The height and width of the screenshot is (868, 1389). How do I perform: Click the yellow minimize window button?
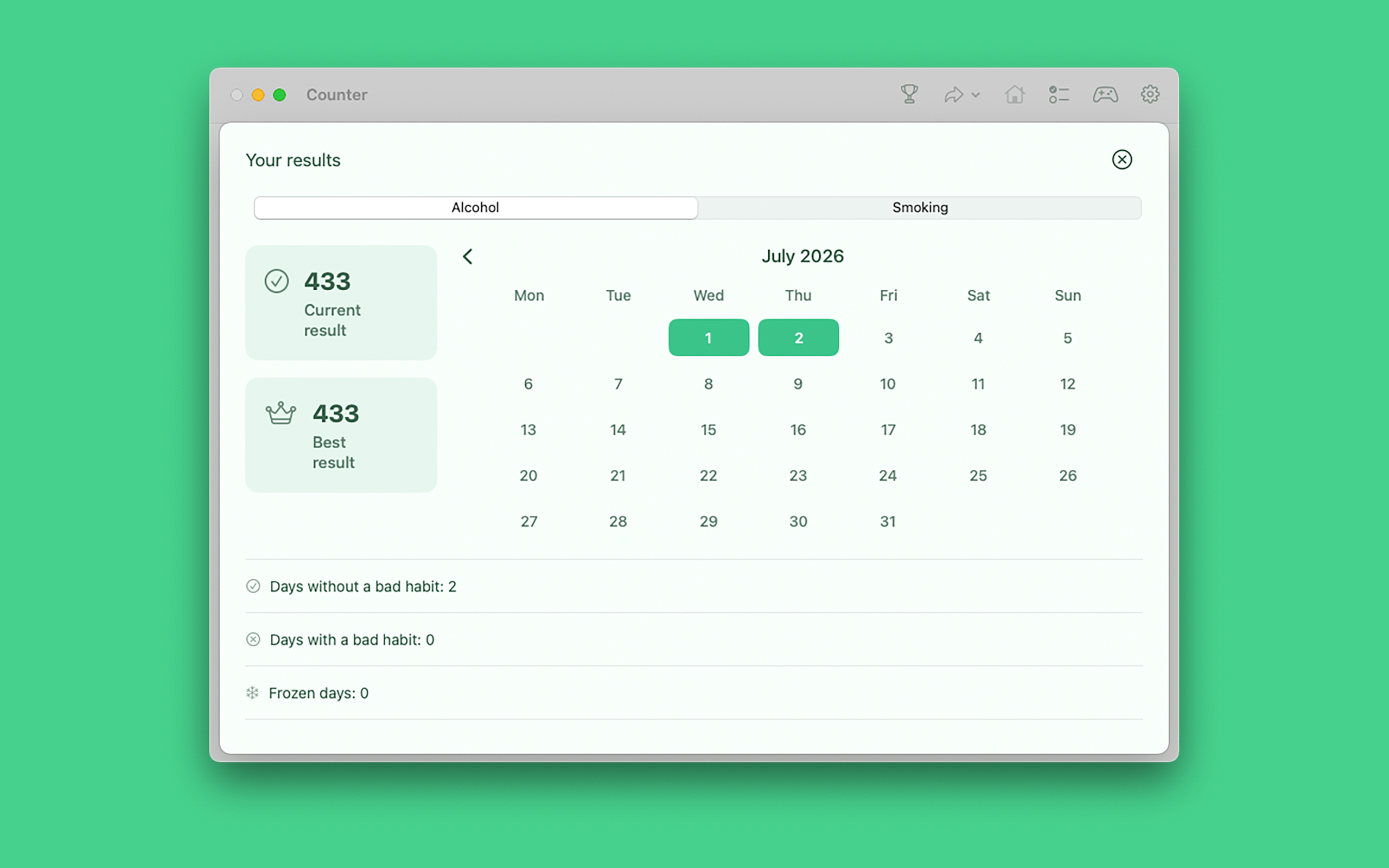(x=258, y=95)
